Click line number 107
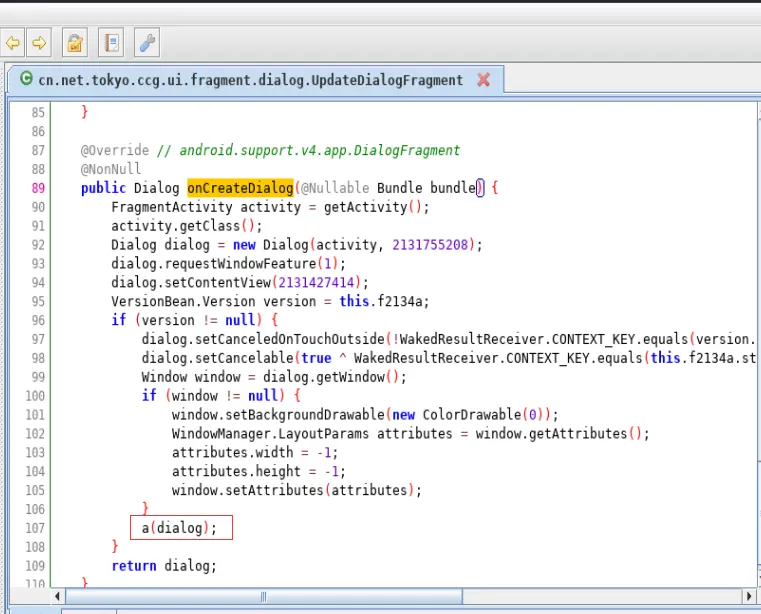761x614 pixels. click(35, 528)
